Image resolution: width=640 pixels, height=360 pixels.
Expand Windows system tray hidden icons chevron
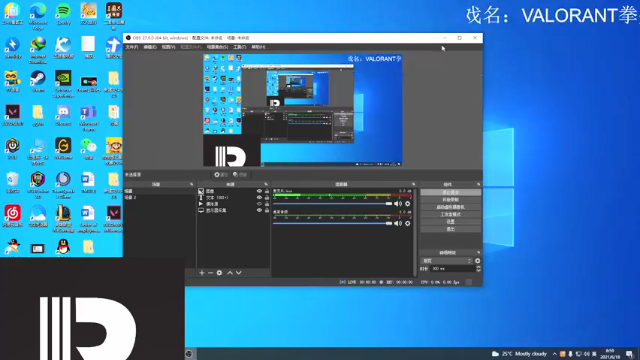[554, 354]
